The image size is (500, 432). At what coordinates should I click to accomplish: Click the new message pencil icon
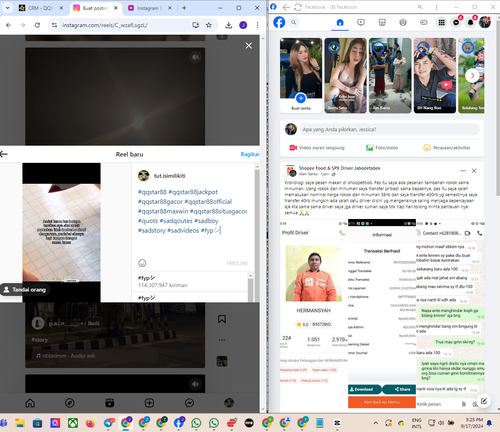[484, 401]
